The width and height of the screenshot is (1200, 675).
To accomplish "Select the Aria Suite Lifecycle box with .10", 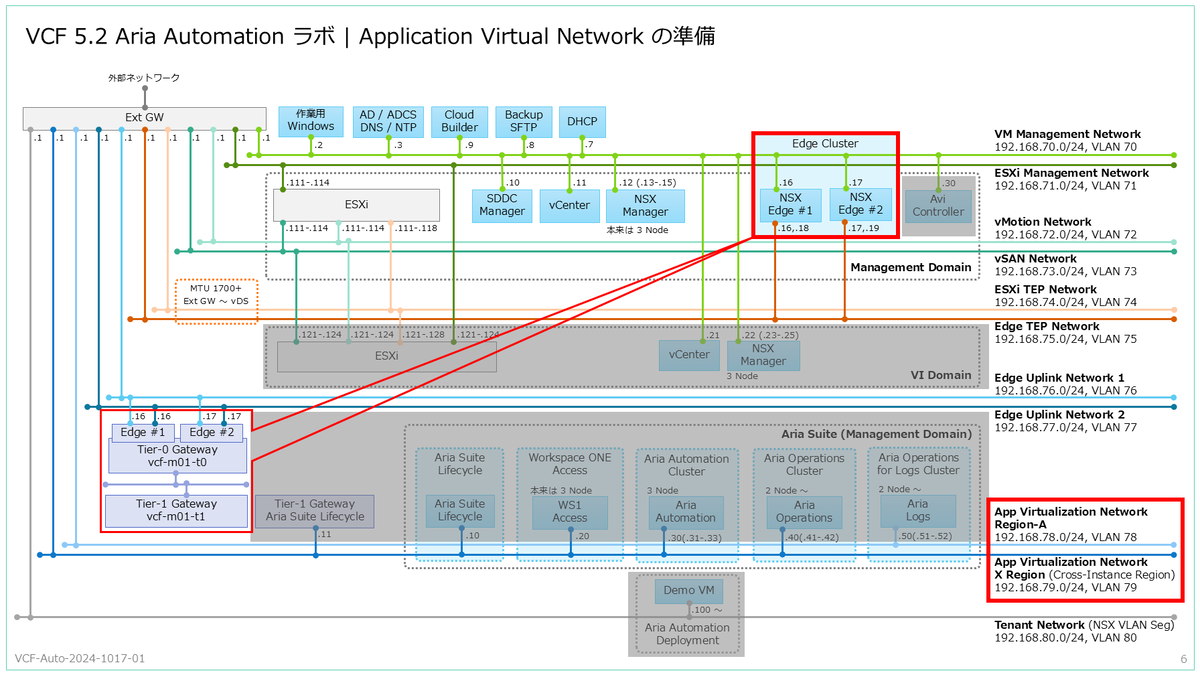I will coord(460,510).
